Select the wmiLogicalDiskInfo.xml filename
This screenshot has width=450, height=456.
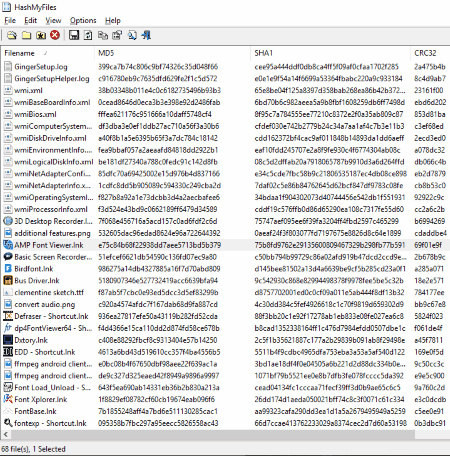[x=54, y=162]
